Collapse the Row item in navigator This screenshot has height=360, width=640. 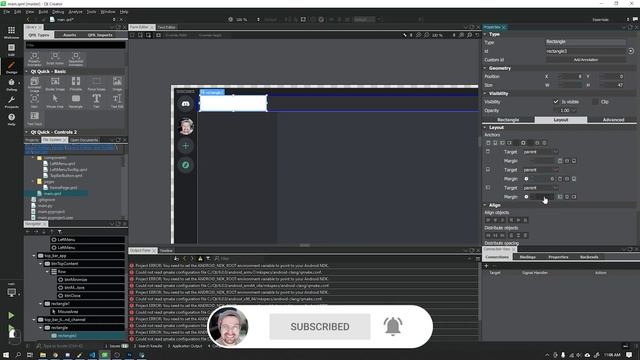pos(47,271)
